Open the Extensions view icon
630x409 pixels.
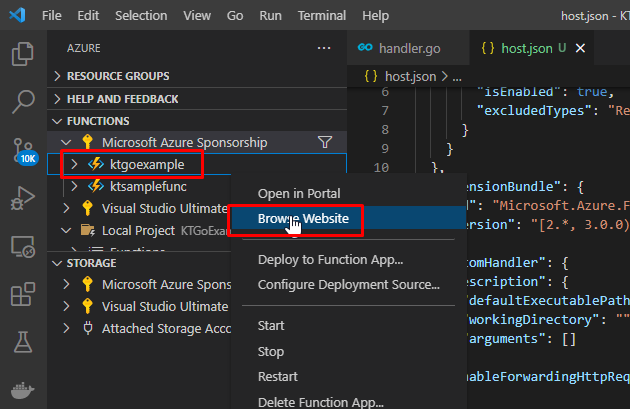22,294
